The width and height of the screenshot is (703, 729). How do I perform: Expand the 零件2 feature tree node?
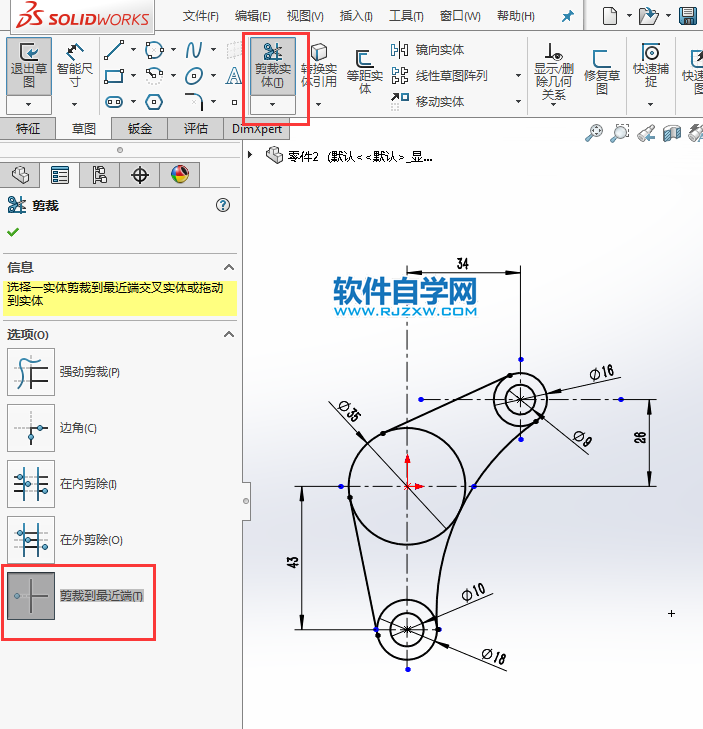point(251,155)
